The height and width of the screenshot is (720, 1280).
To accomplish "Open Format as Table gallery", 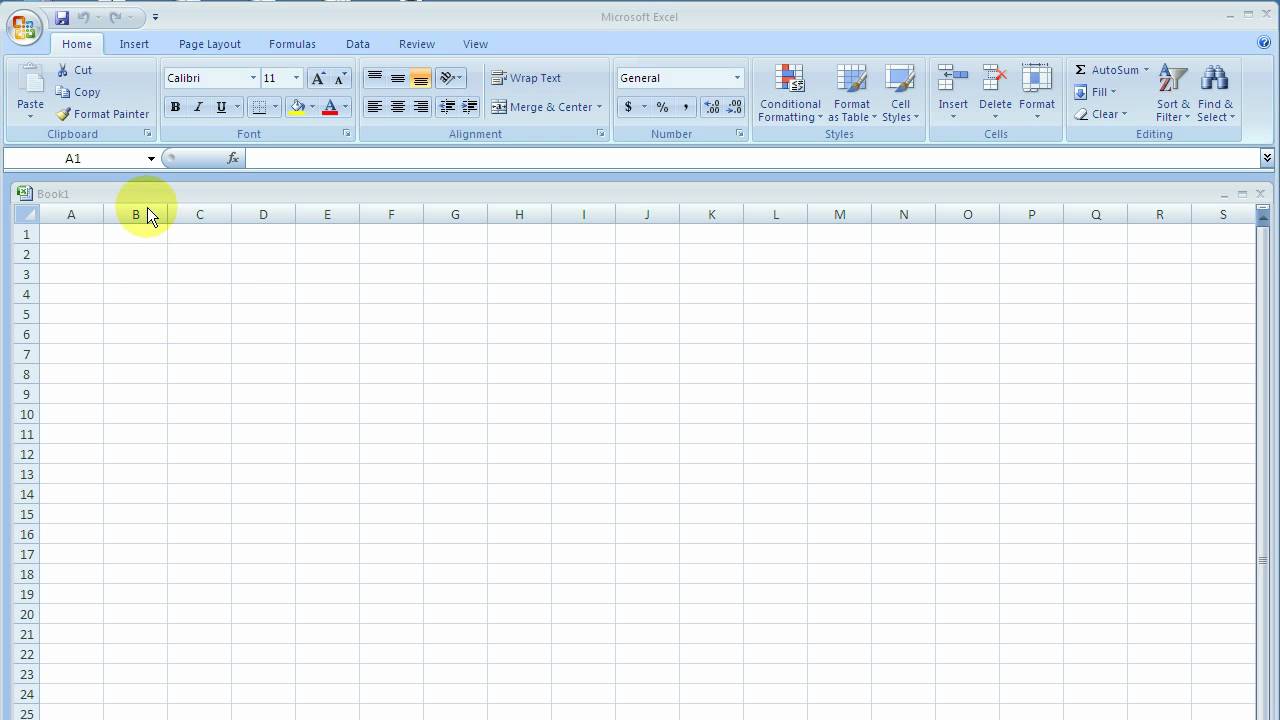I will tap(852, 93).
